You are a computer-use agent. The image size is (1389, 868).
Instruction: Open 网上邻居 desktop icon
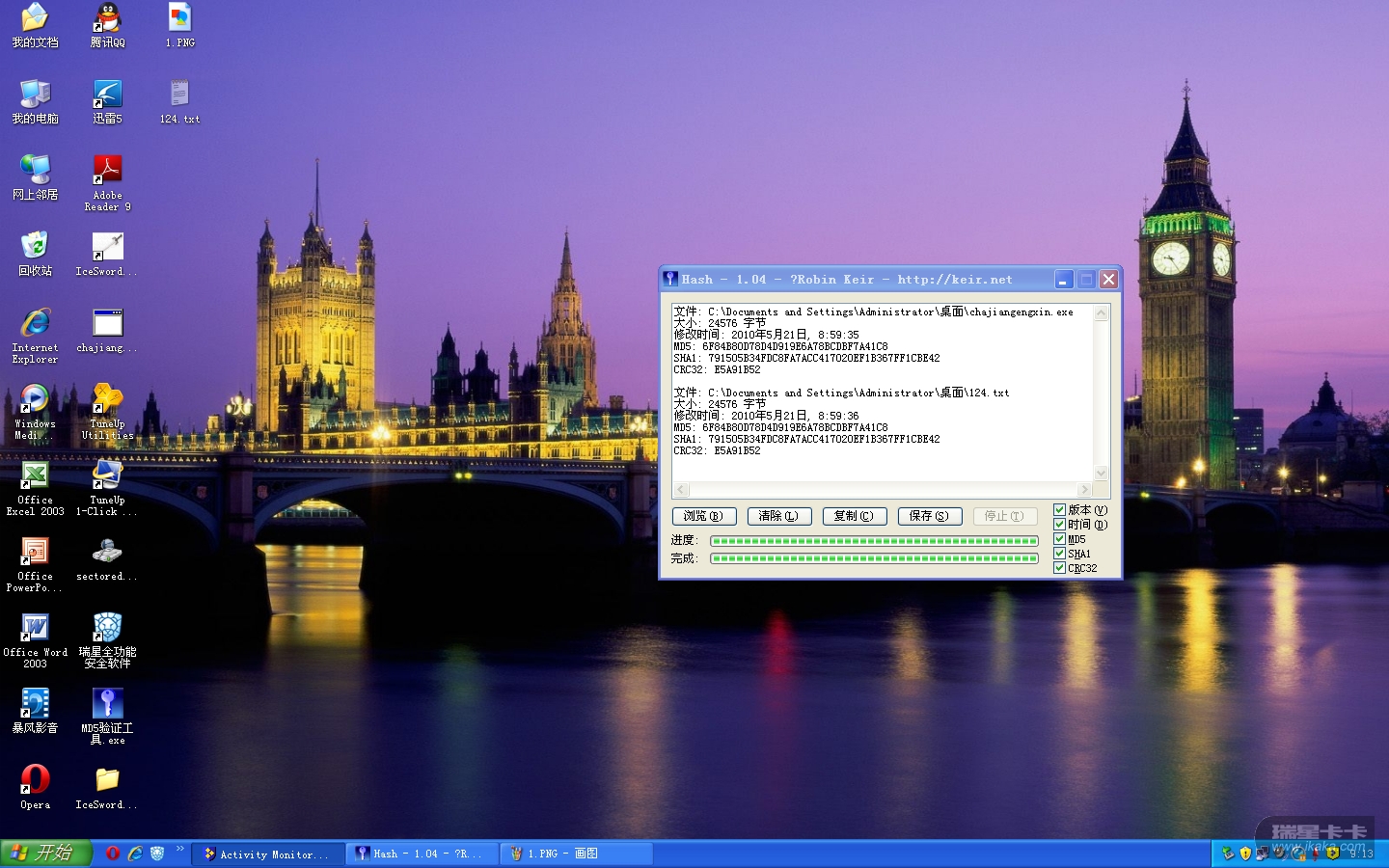point(35,177)
